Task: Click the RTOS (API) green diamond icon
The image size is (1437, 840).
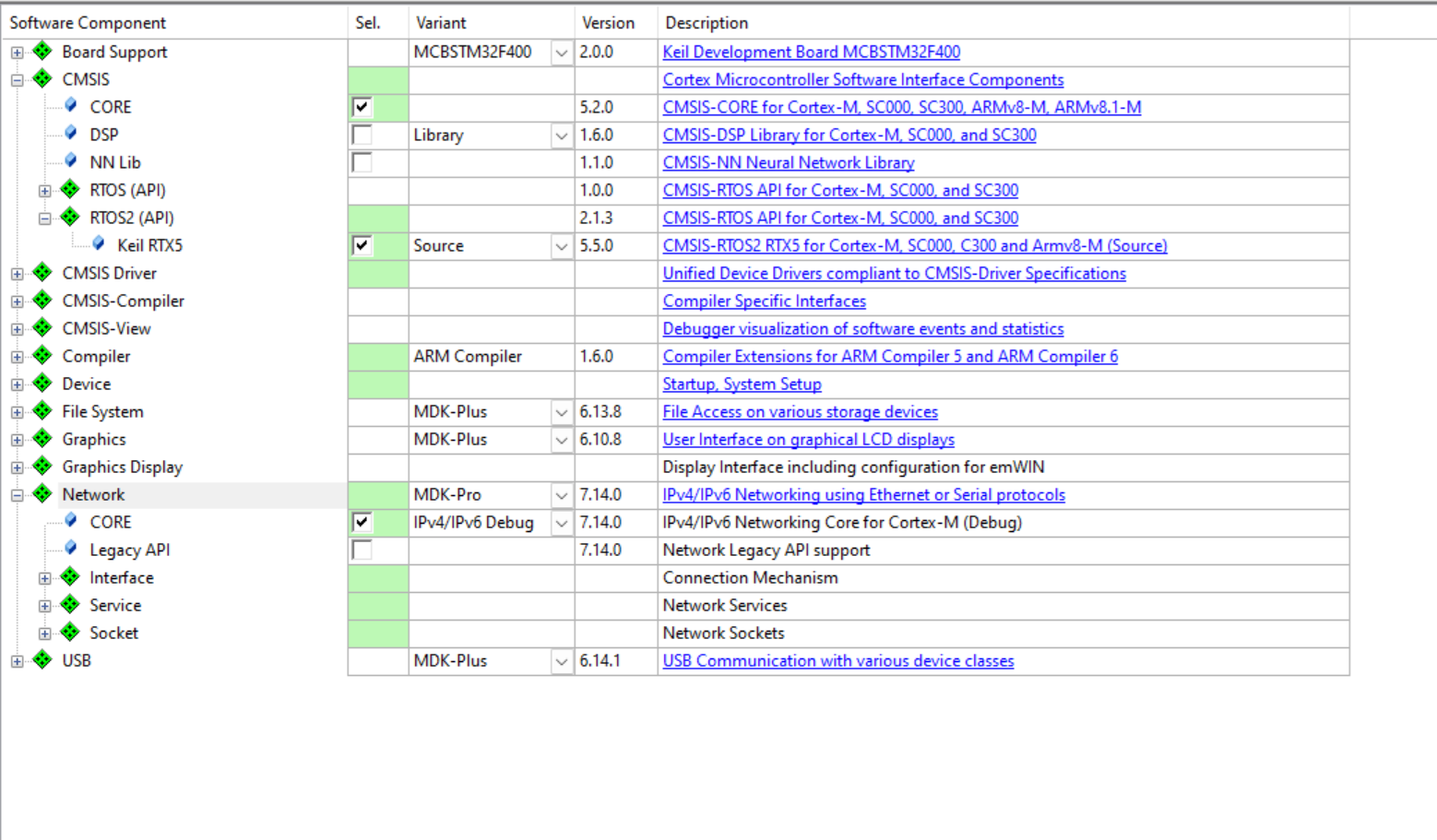Action: point(70,189)
